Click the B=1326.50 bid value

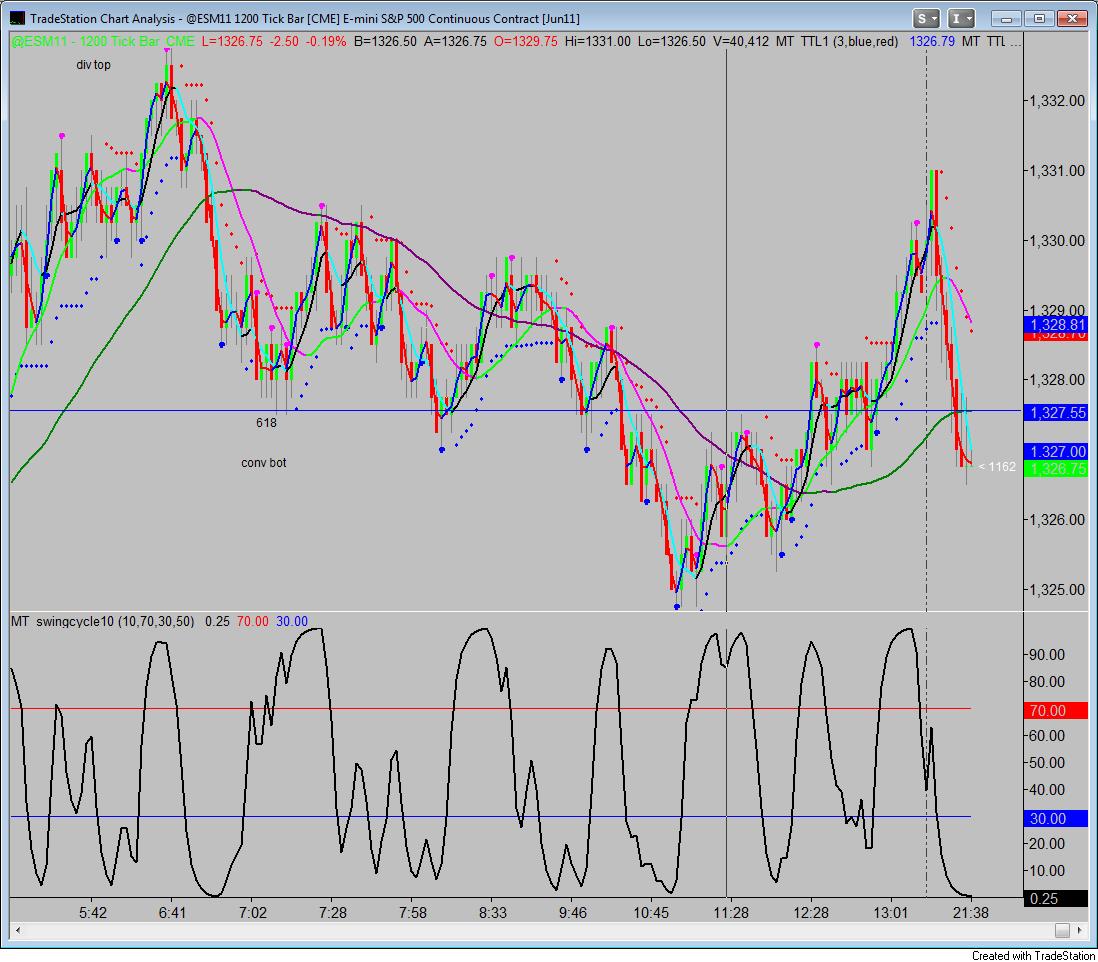(x=384, y=41)
